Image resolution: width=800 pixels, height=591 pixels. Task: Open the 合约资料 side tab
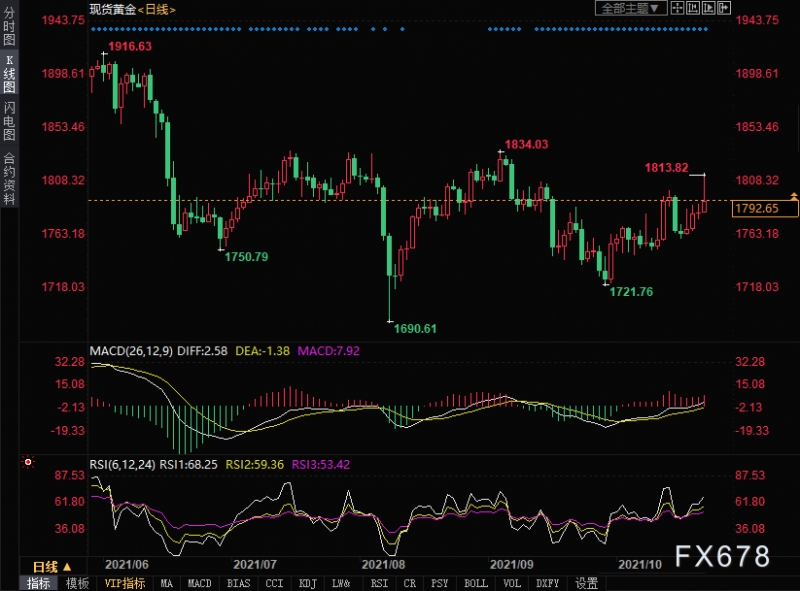click(9, 179)
